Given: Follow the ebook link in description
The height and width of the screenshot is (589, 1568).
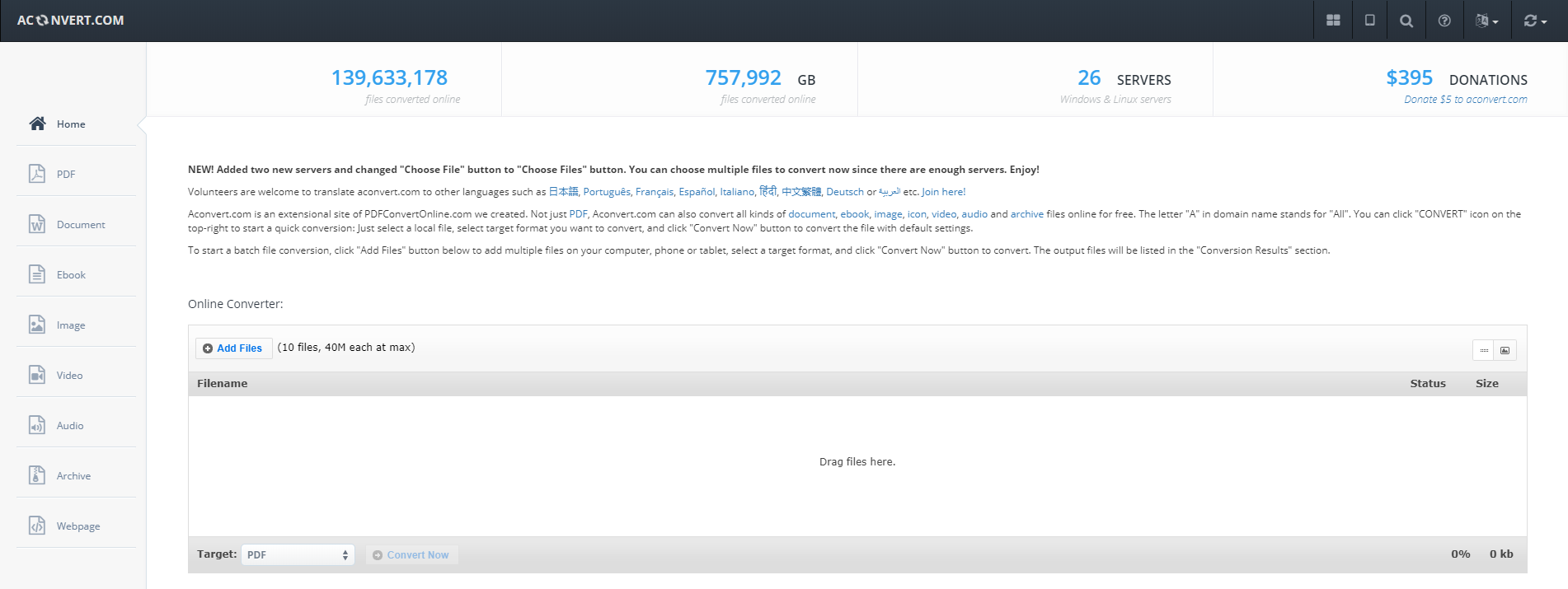Looking at the screenshot, I should click(855, 214).
